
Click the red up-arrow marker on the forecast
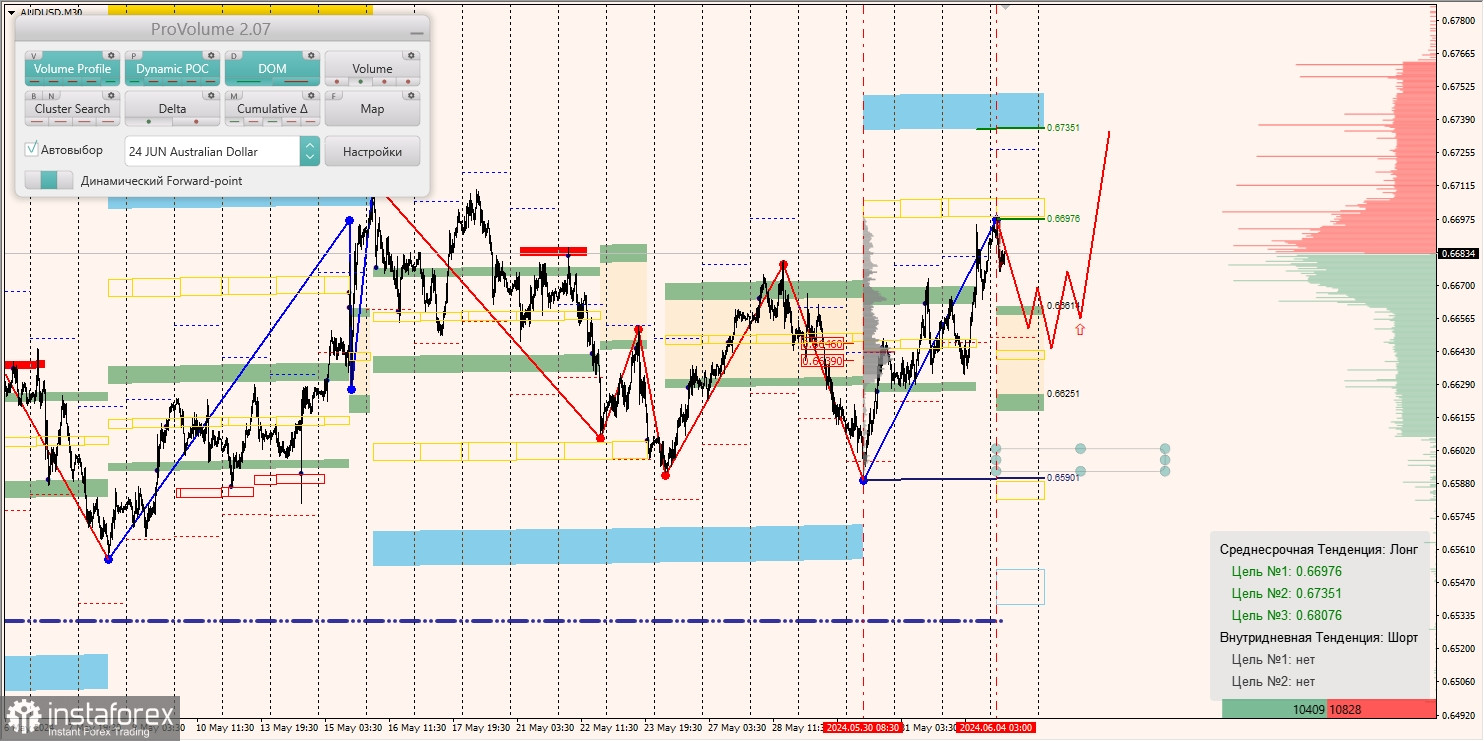point(1080,327)
